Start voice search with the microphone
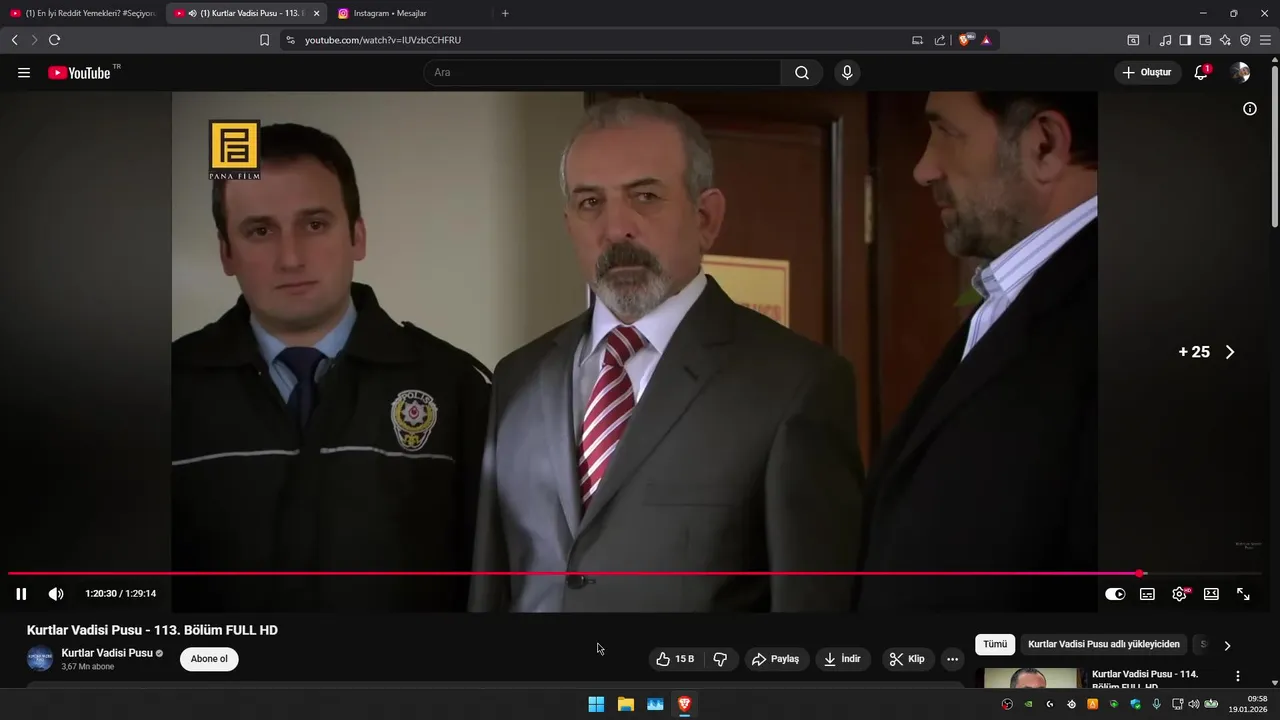This screenshot has height=720, width=1280. pos(847,73)
